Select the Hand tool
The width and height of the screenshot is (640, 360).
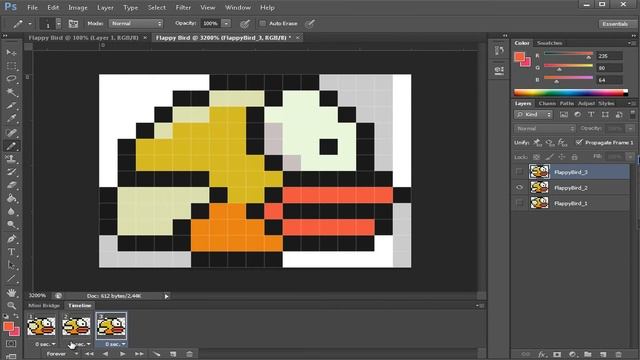tap(11, 292)
